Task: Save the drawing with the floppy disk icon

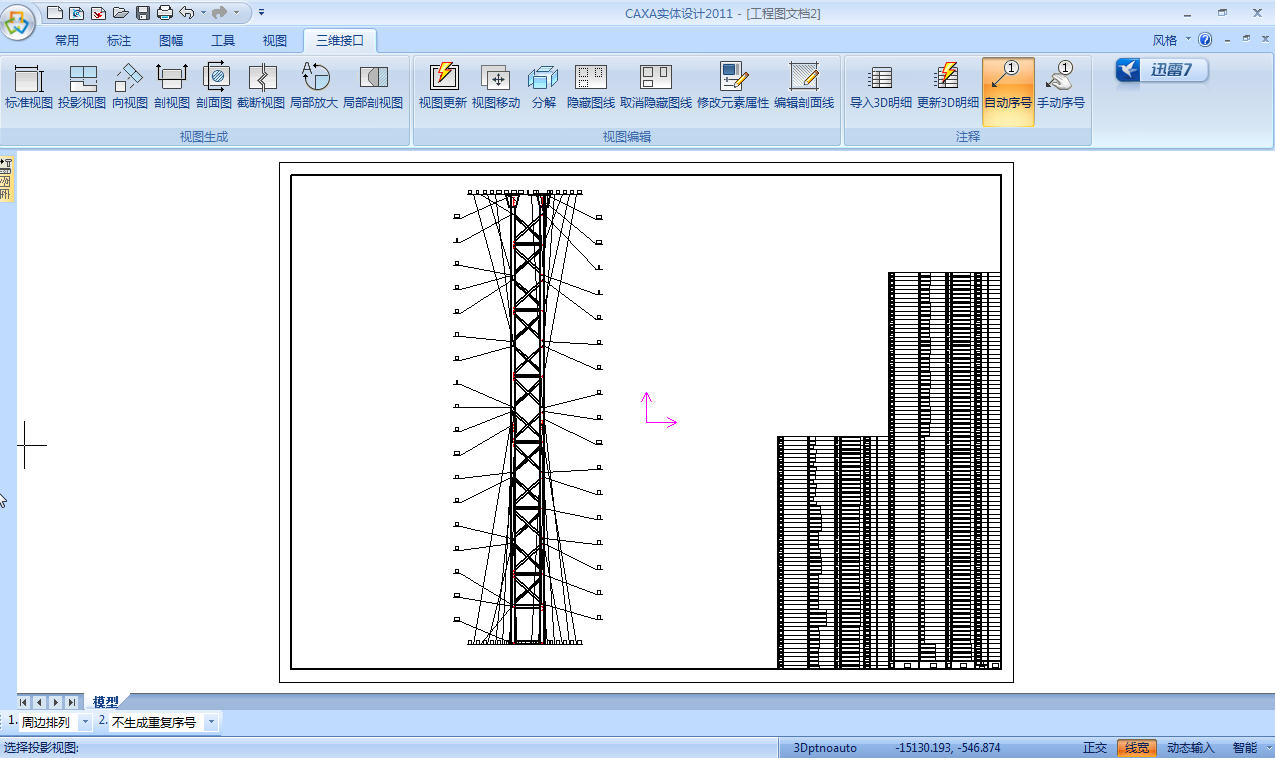Action: [x=143, y=13]
